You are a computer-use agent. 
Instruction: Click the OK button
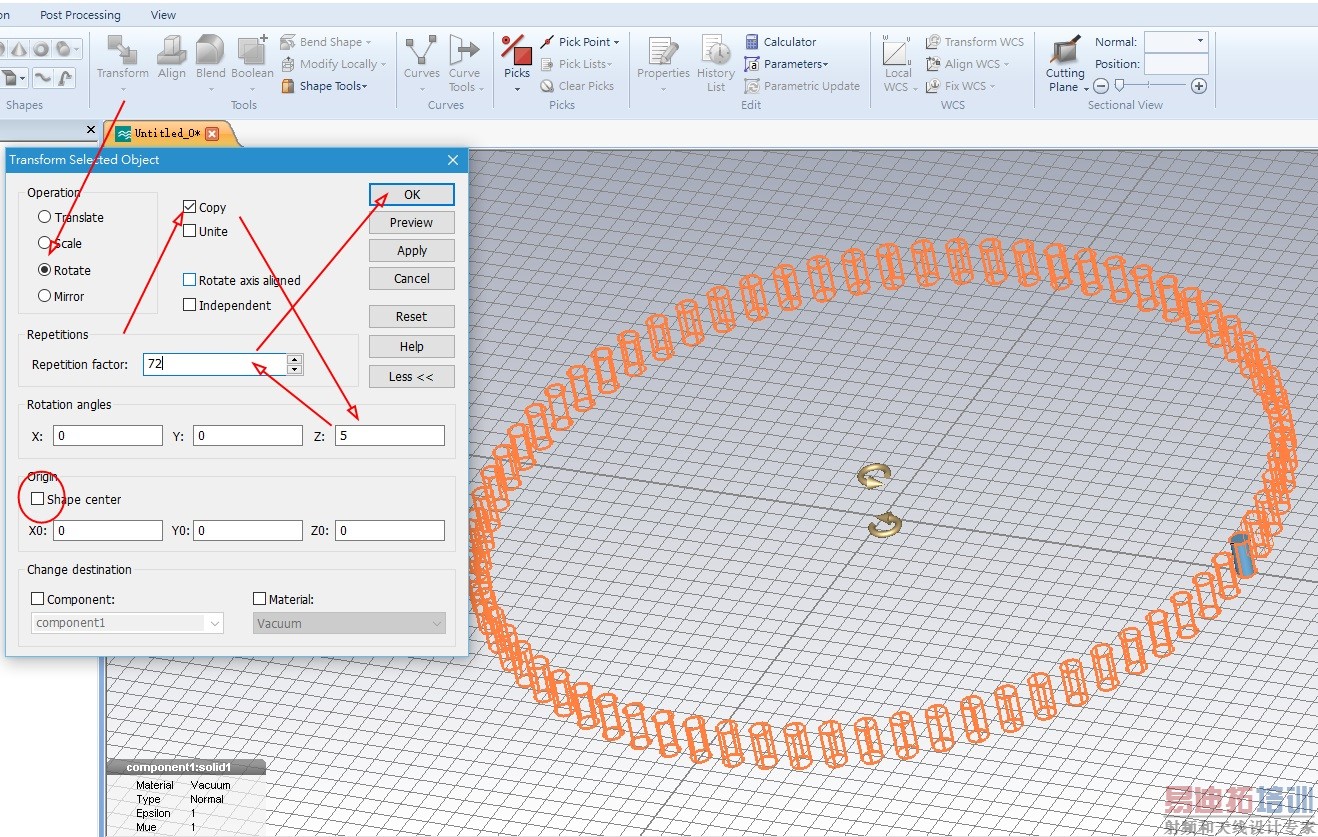(412, 194)
